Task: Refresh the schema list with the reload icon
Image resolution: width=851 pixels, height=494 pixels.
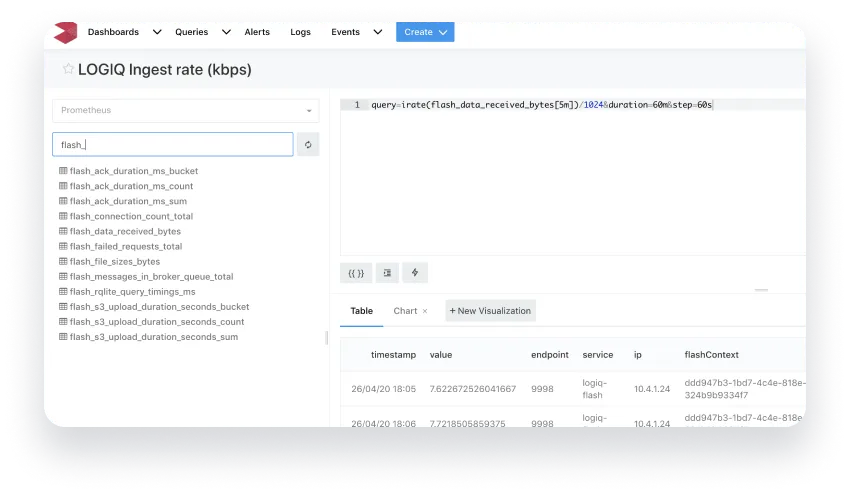Action: (308, 144)
